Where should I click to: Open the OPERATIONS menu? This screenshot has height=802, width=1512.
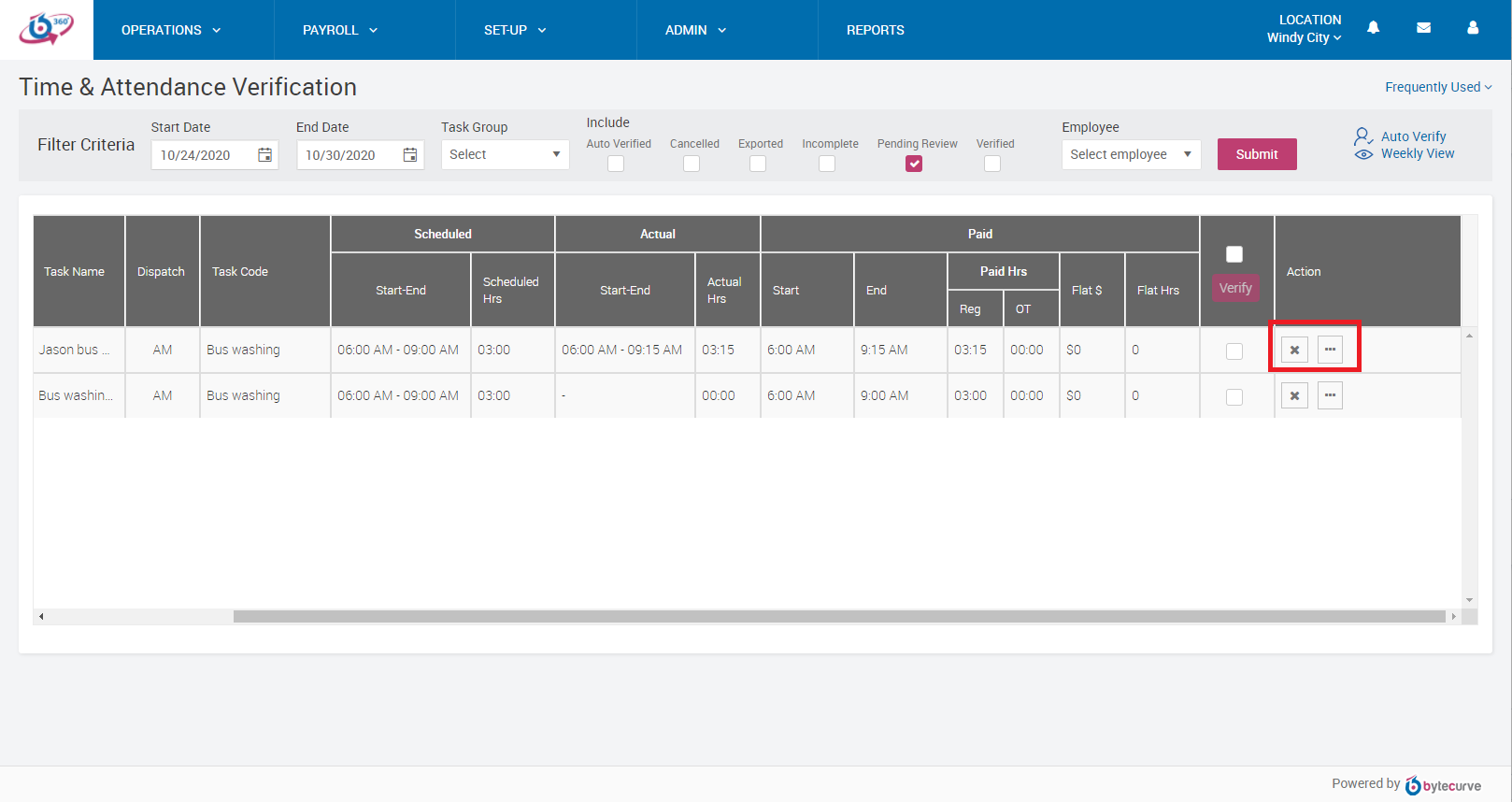tap(171, 30)
